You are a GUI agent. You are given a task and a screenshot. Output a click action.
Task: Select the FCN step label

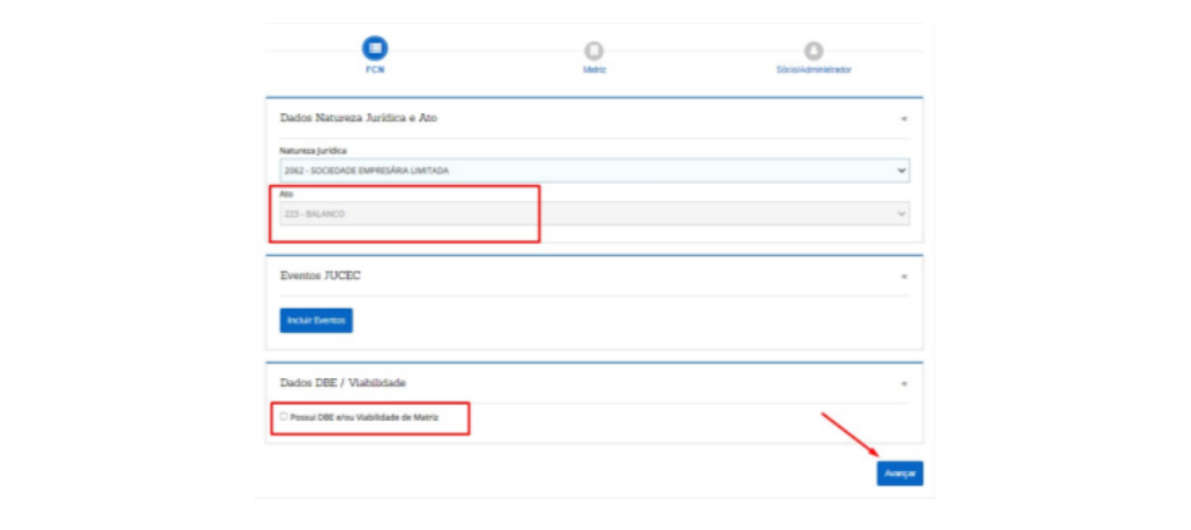tap(374, 70)
